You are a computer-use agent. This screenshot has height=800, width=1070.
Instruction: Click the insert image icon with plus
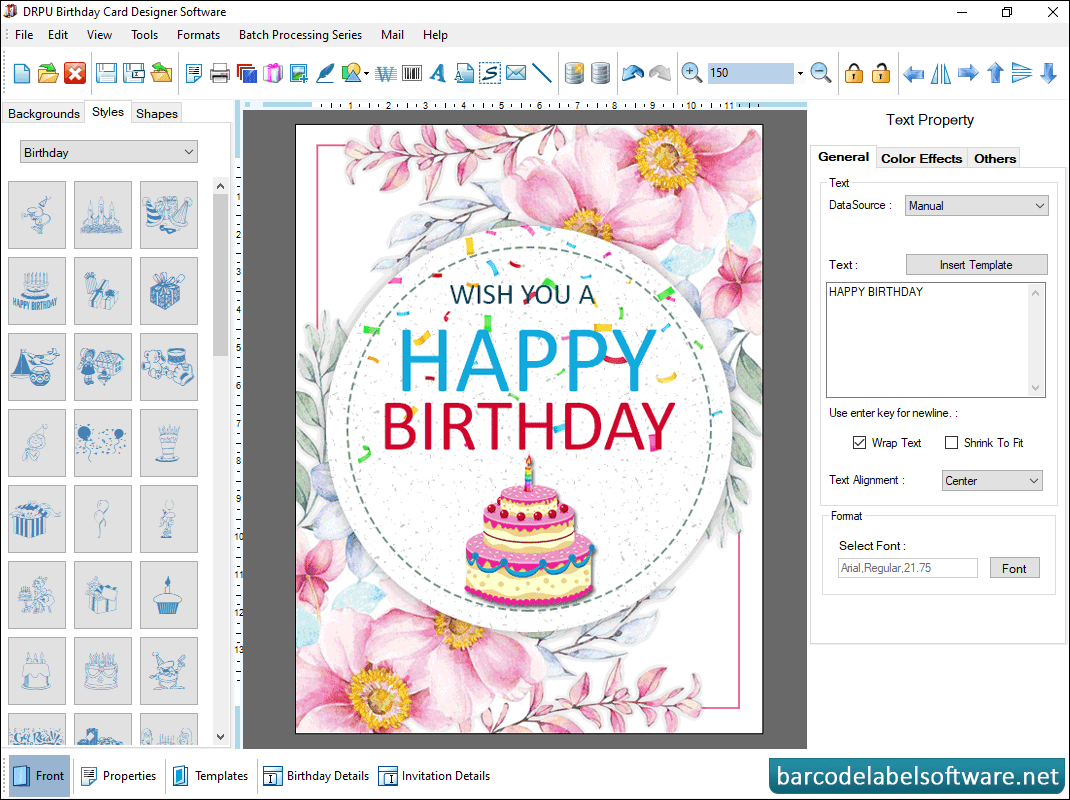299,72
